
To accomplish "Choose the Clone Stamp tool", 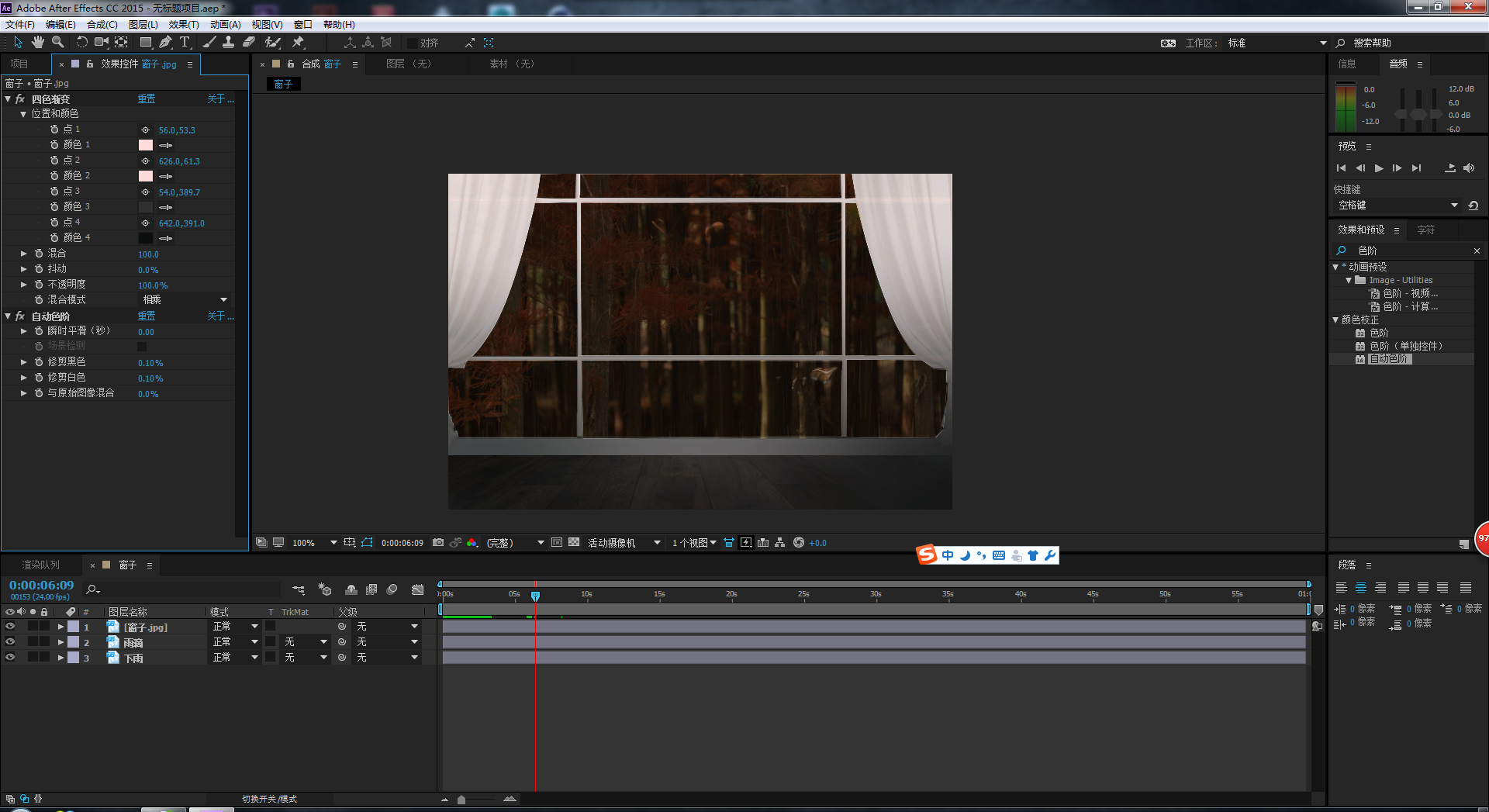I will [x=228, y=43].
